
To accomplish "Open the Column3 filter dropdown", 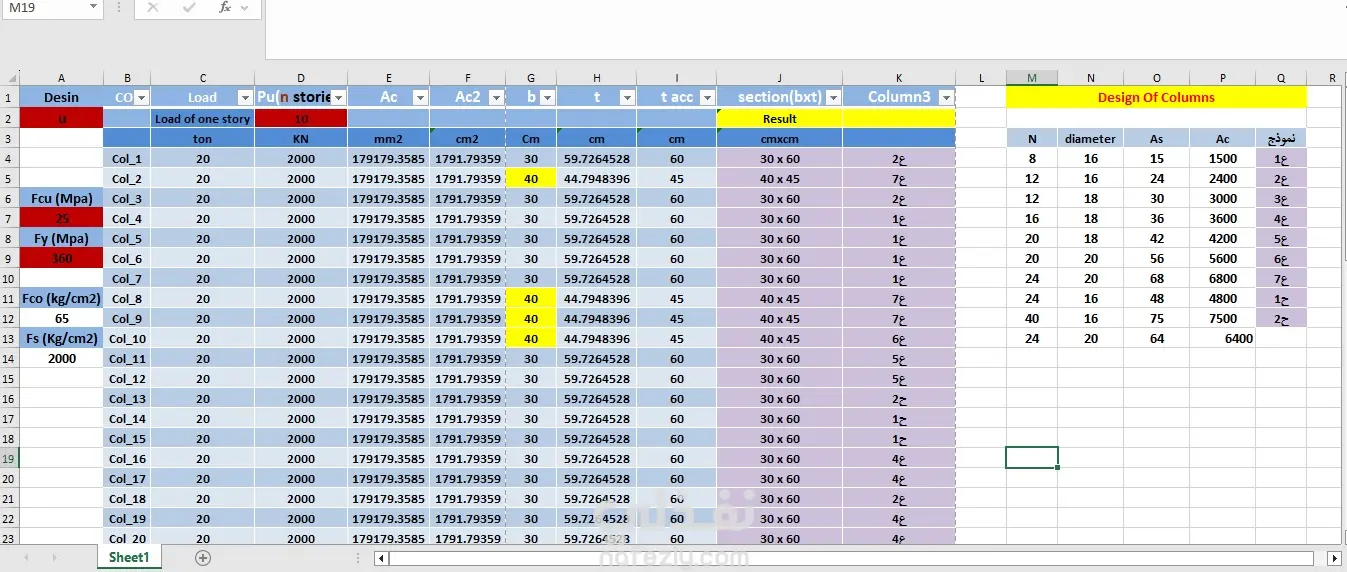I will [946, 97].
